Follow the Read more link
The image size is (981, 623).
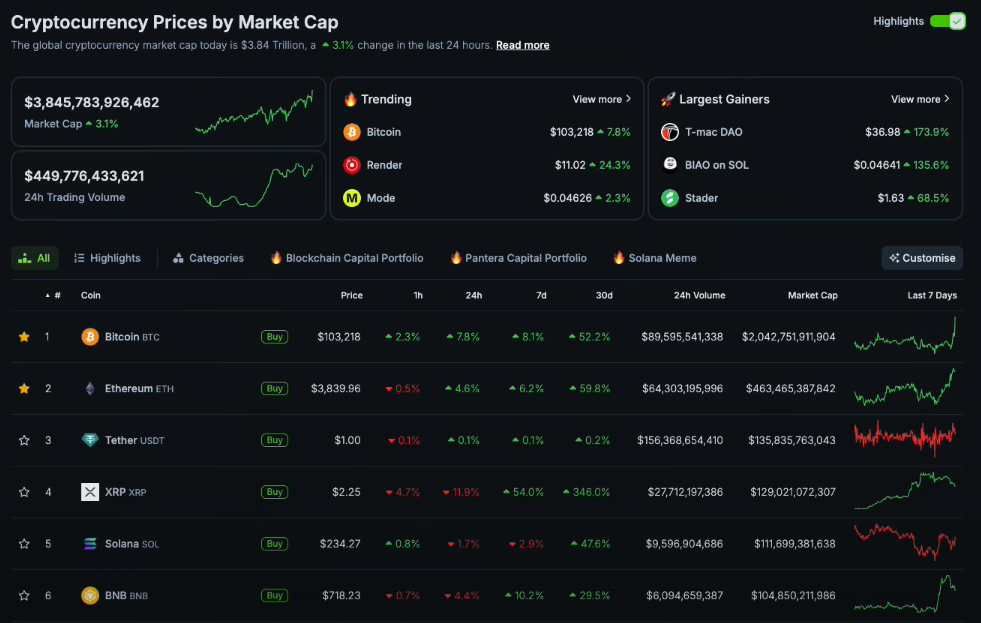522,45
